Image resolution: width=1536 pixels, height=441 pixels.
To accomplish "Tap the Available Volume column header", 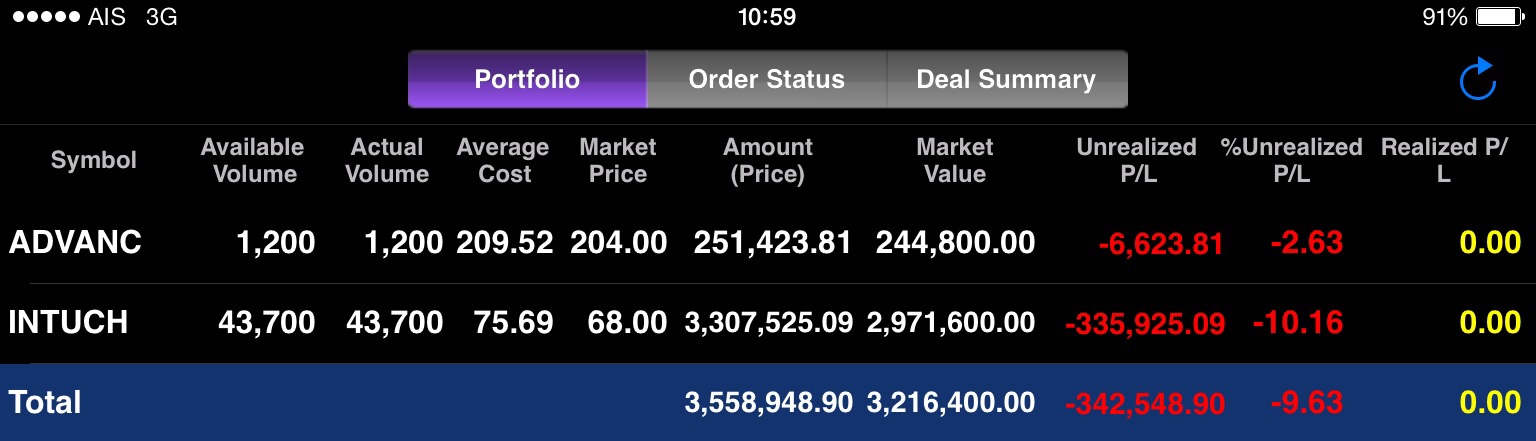I will point(253,160).
